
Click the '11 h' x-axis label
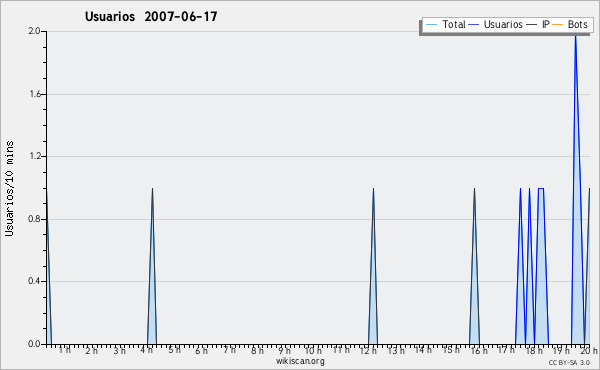tap(341, 350)
